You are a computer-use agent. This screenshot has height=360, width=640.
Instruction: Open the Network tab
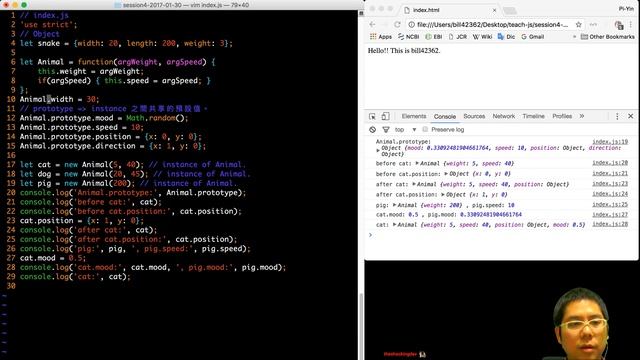pos(504,116)
